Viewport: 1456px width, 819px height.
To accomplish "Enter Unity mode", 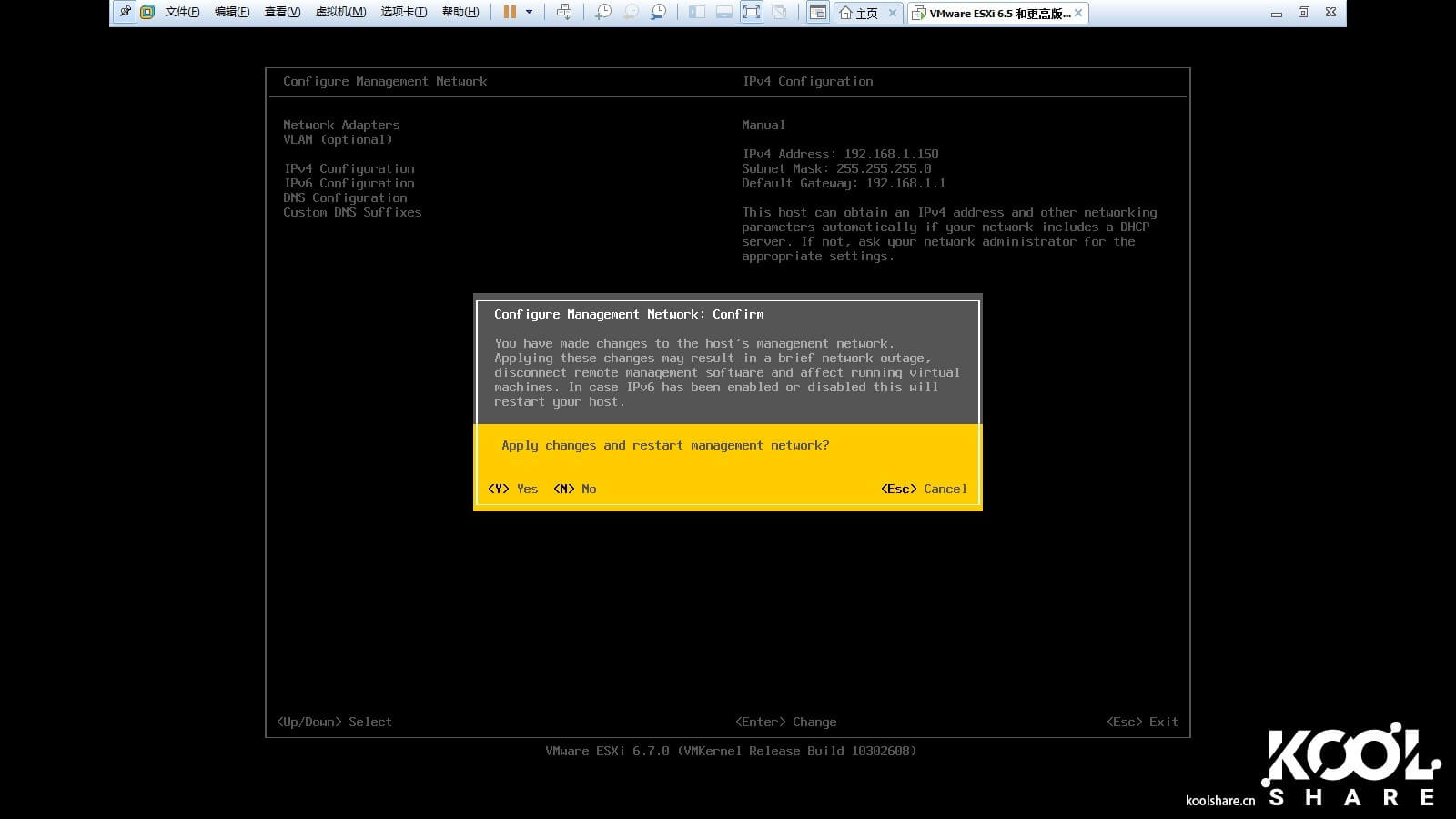I will coord(779,13).
